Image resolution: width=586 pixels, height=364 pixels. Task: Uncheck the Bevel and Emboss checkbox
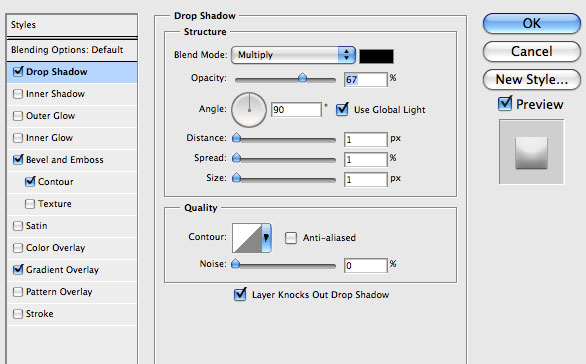point(18,160)
